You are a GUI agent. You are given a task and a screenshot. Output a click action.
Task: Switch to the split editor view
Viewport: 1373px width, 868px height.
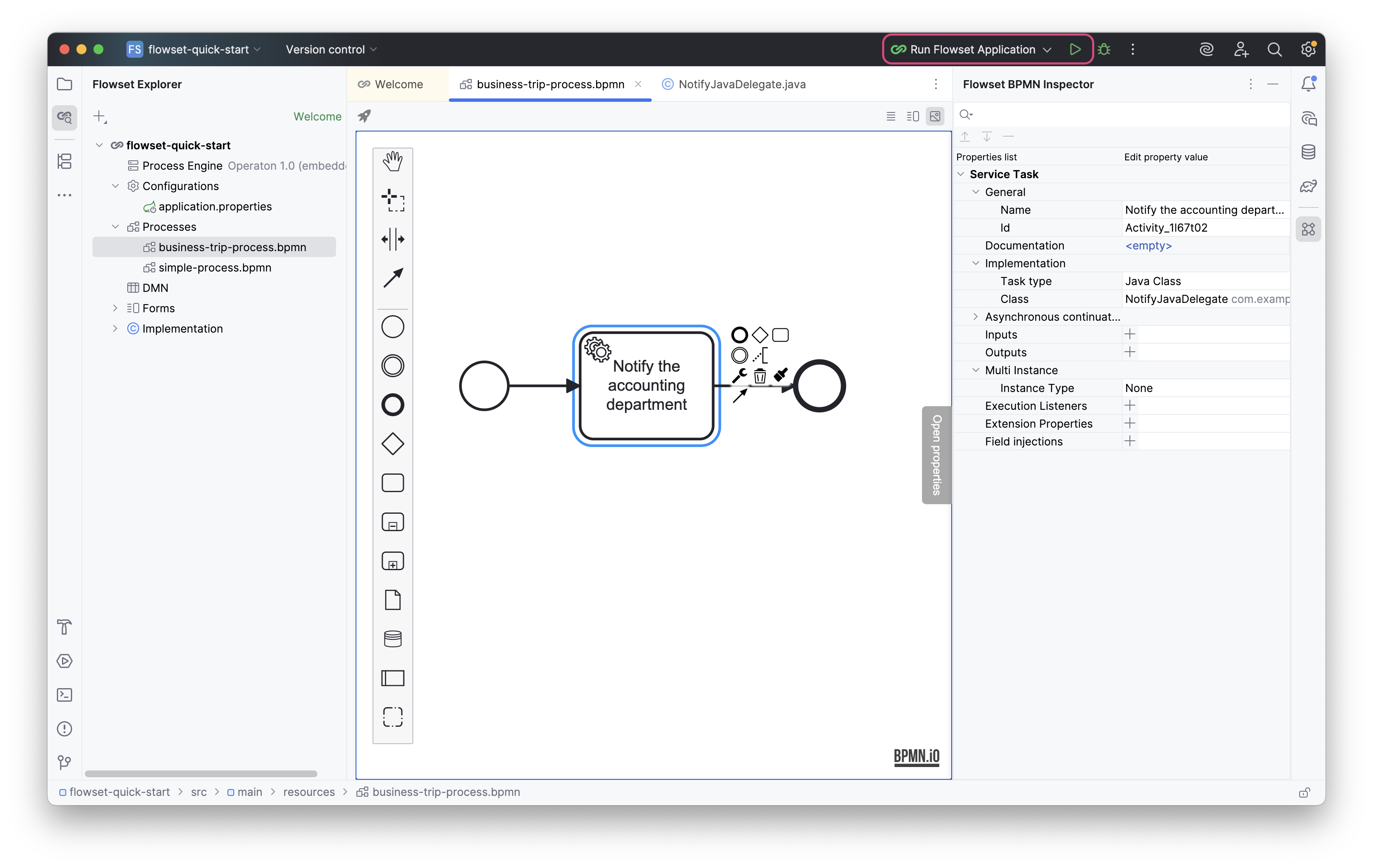pos(913,116)
